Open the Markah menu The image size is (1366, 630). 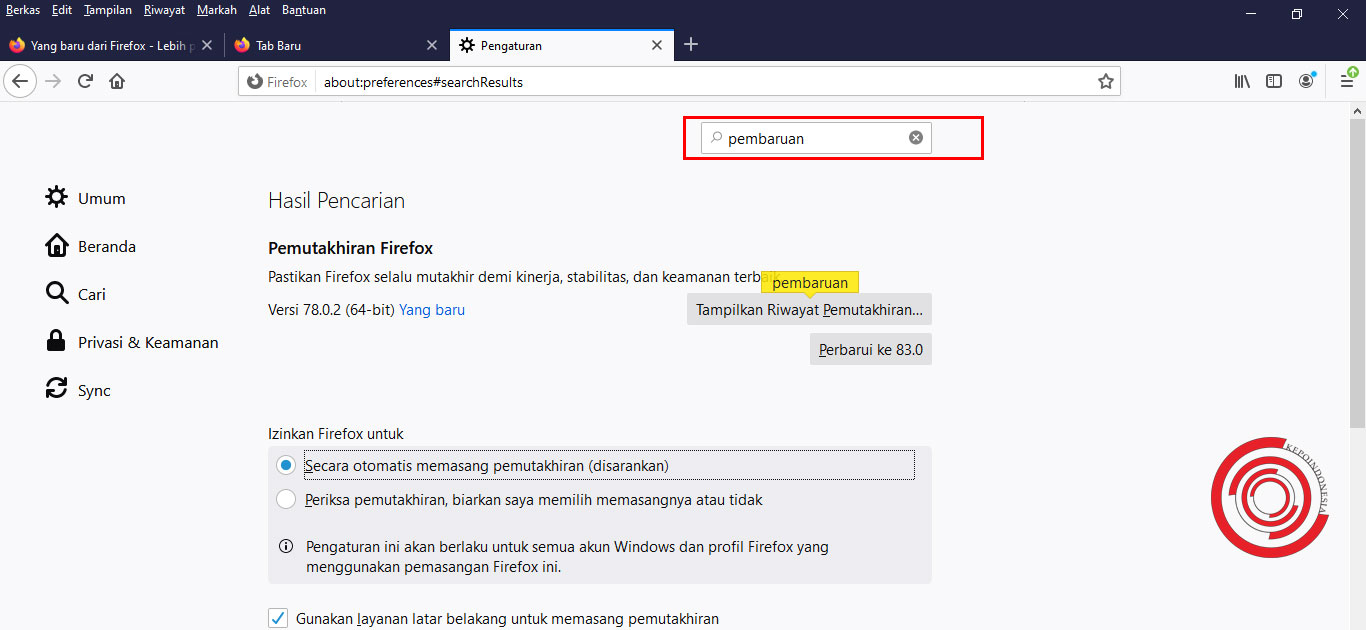tap(217, 10)
